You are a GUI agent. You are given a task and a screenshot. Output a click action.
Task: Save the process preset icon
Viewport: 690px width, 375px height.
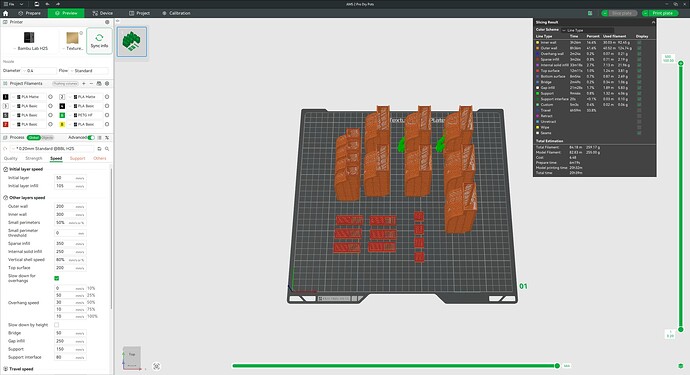[99, 149]
